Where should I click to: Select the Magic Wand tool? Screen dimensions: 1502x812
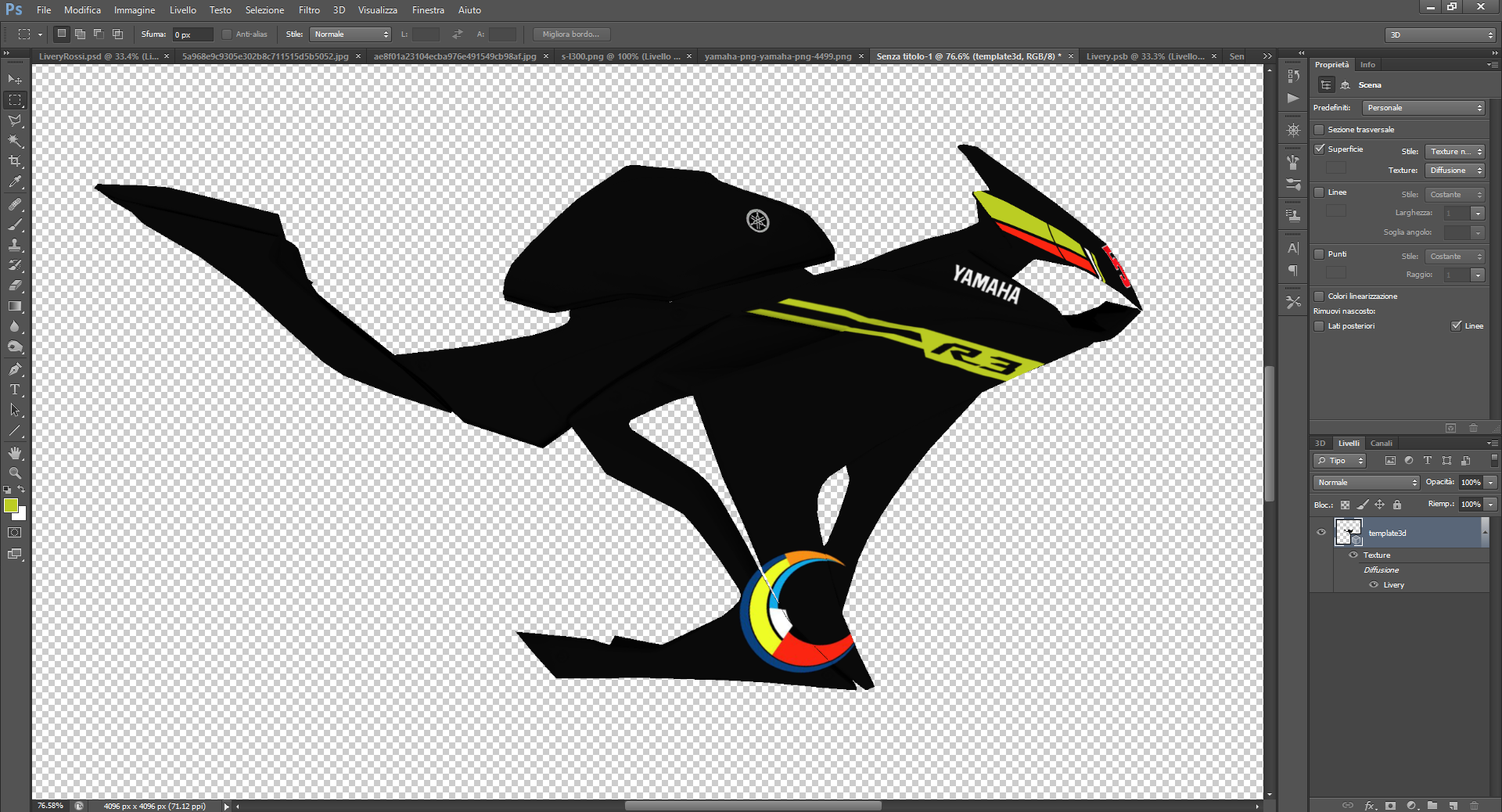15,141
